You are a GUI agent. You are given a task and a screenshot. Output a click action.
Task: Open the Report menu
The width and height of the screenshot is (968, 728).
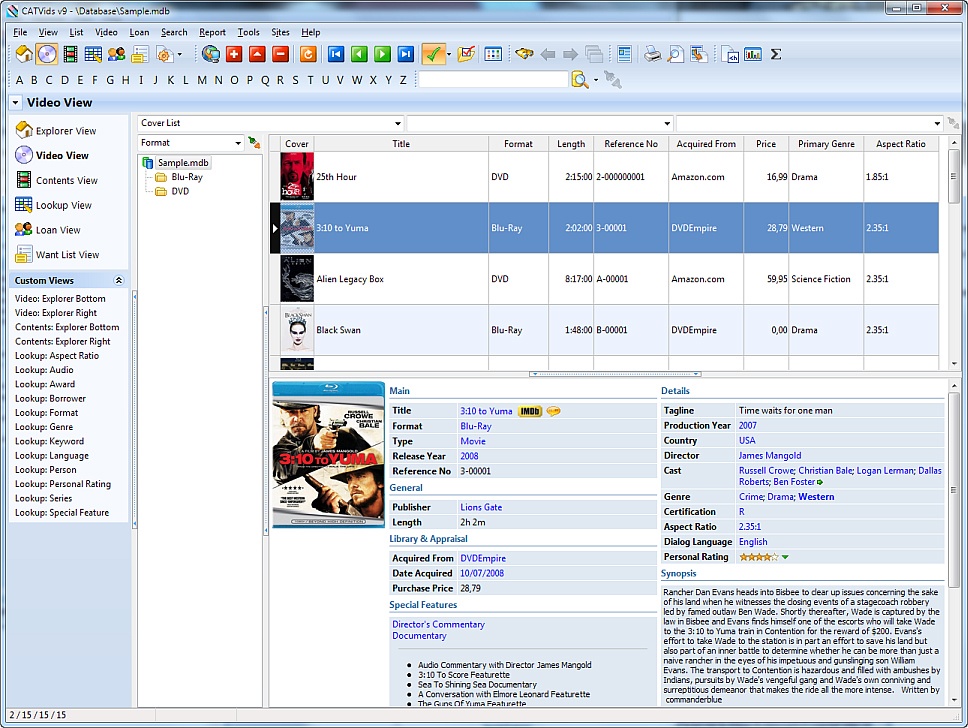[212, 32]
